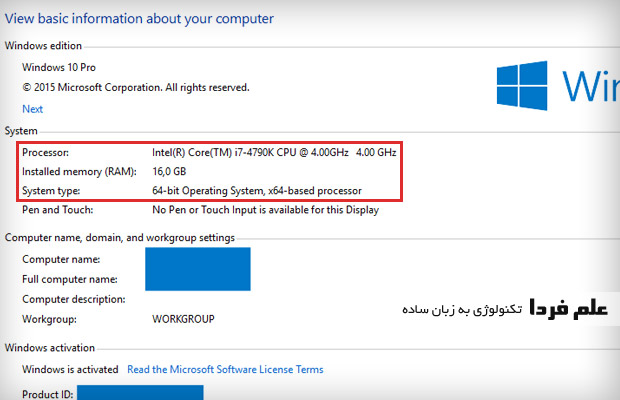The image size is (620, 400).
Task: Select the 16,0 GB memory value
Action: point(169,171)
